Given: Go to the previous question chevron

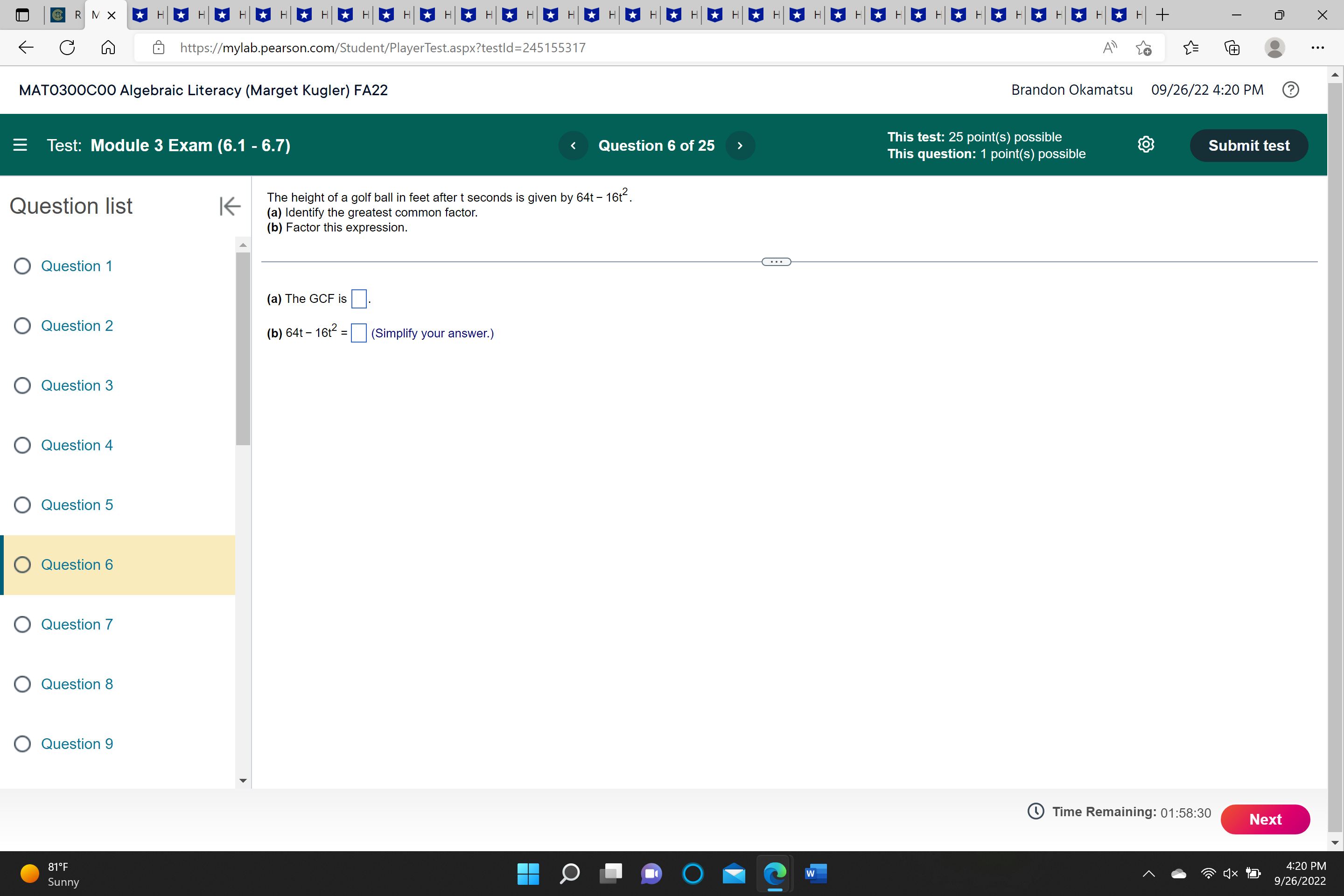Looking at the screenshot, I should pyautogui.click(x=573, y=146).
